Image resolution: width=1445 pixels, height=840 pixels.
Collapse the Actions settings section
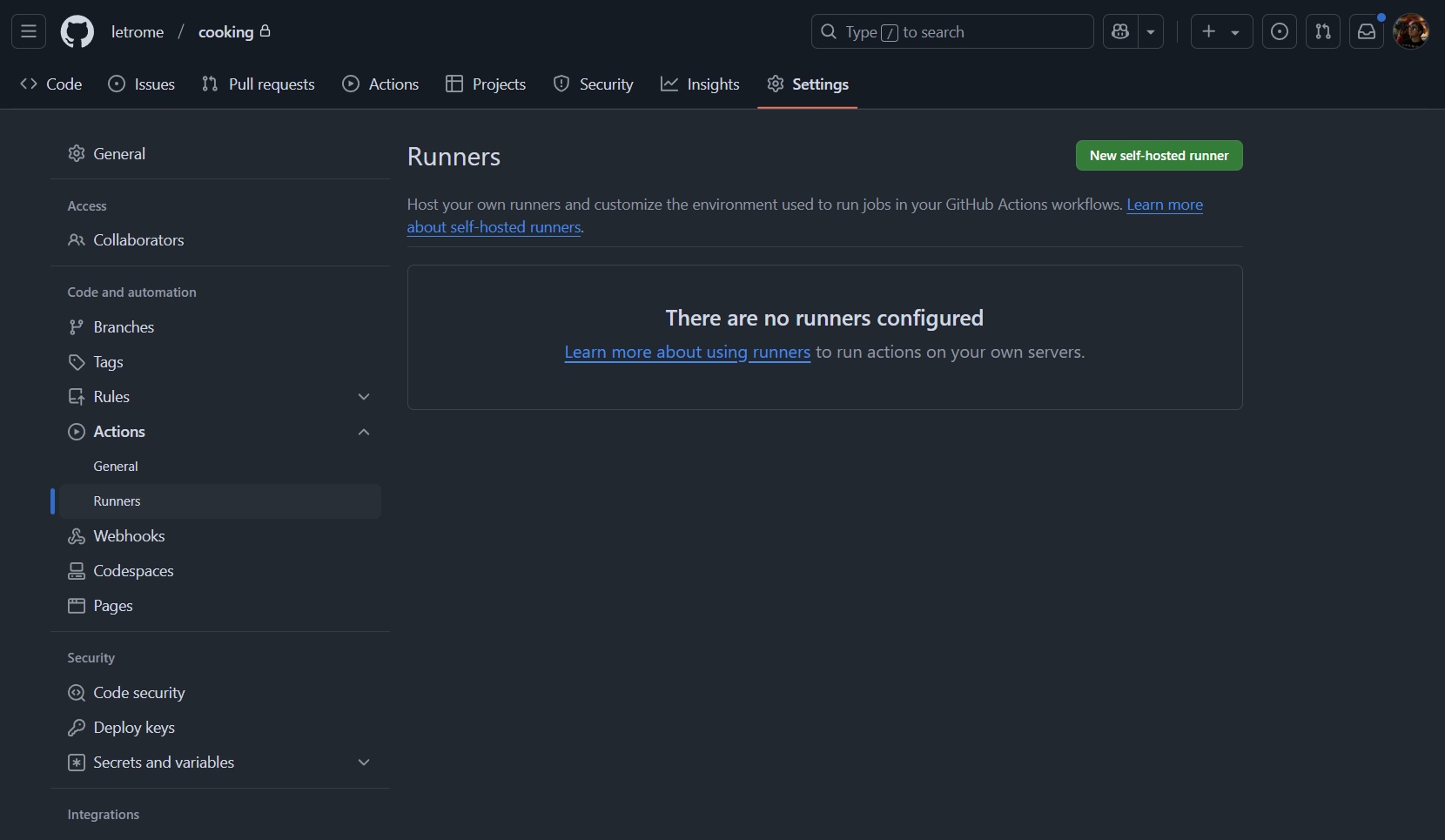coord(363,432)
